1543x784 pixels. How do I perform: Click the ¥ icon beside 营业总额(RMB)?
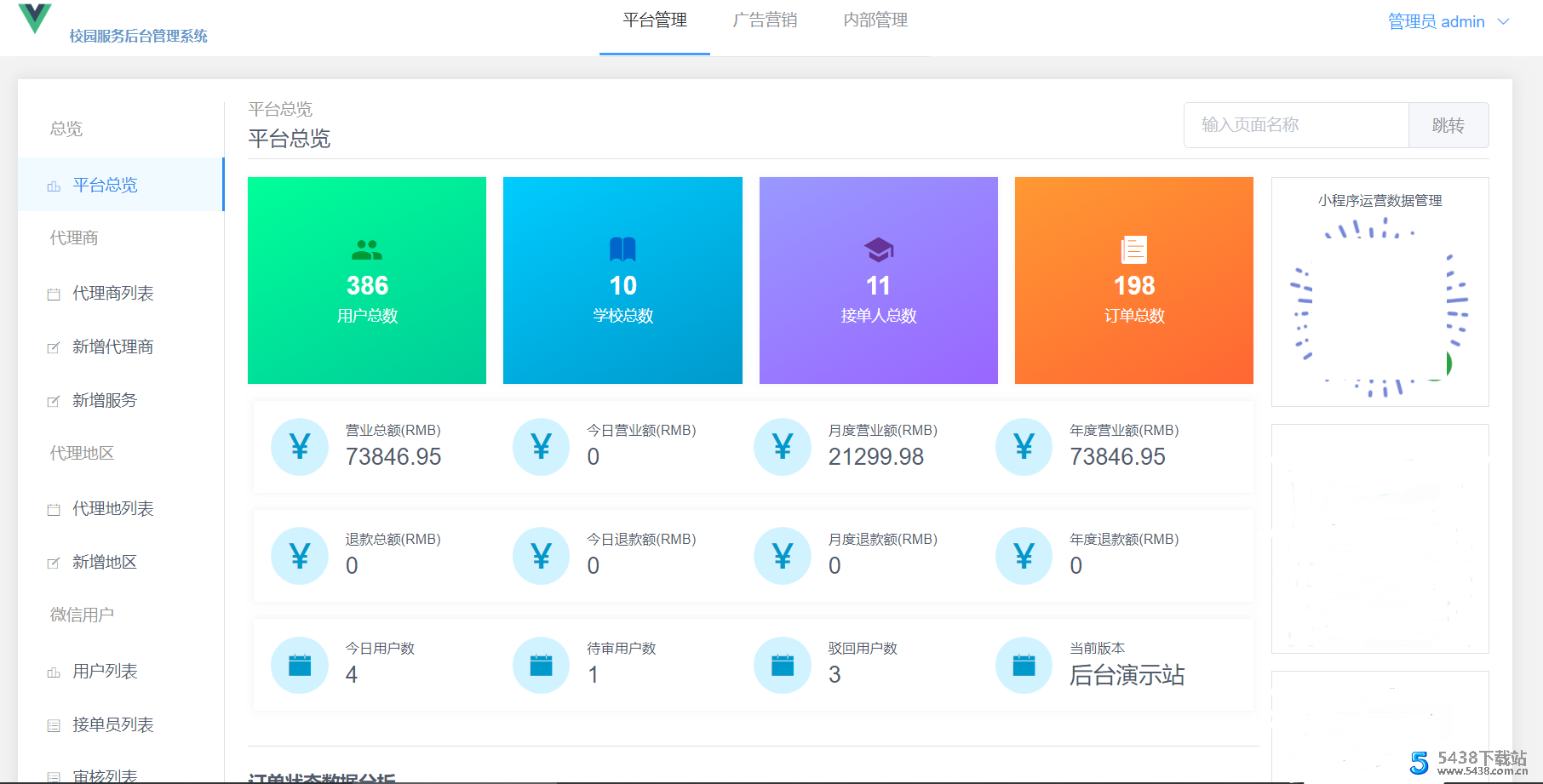pyautogui.click(x=300, y=446)
